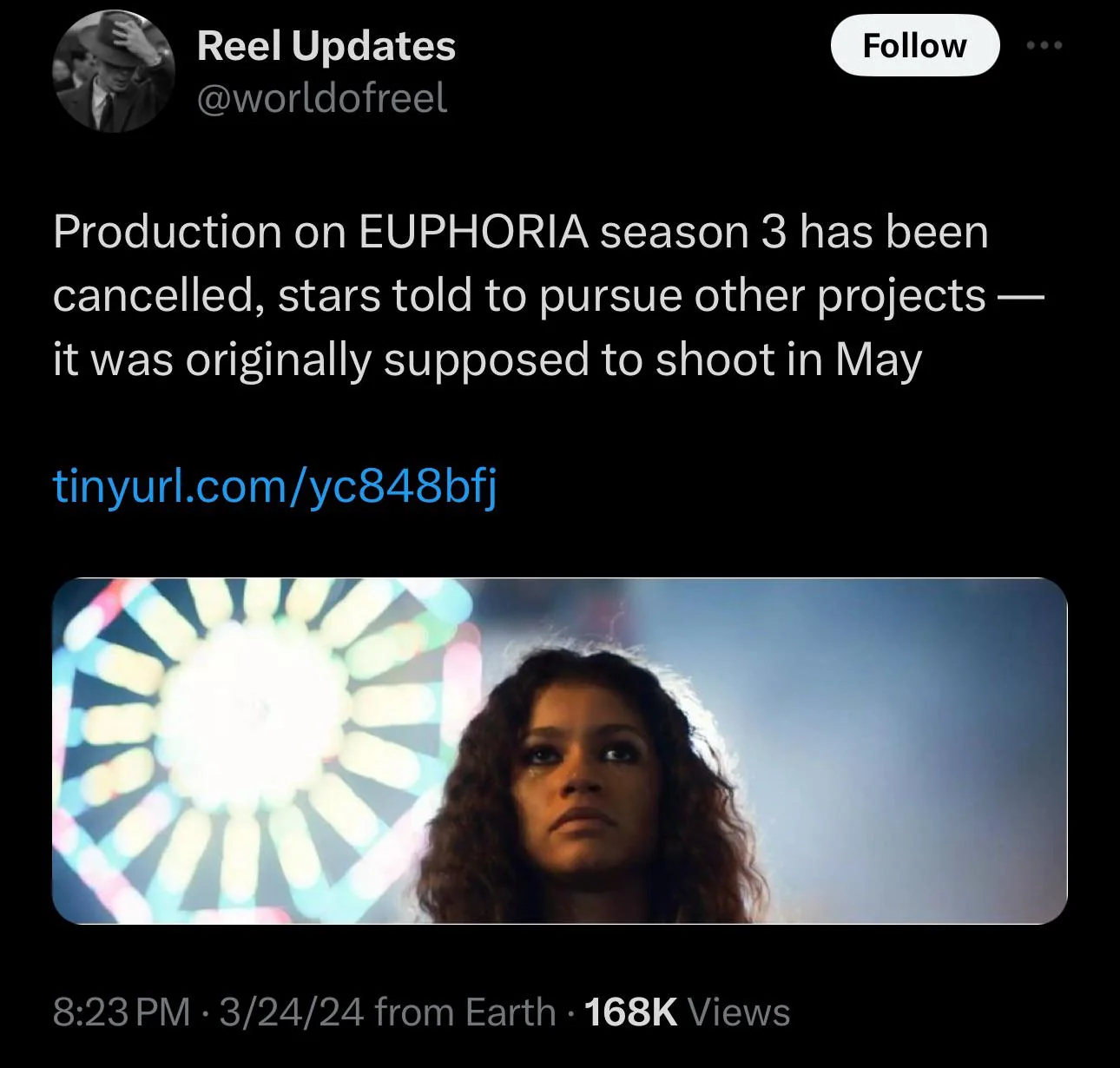
Task: Follow the Reel Updates account
Action: pyautogui.click(x=916, y=45)
